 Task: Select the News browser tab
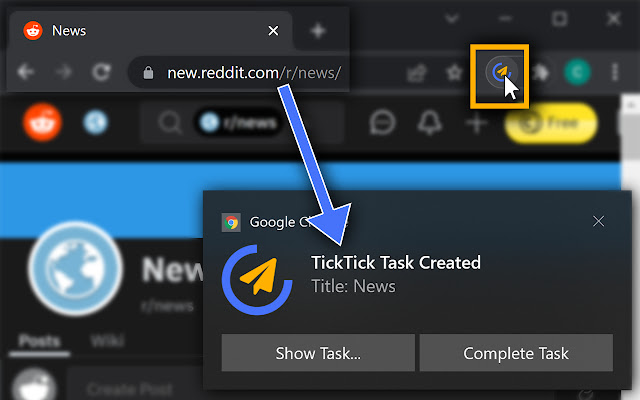point(150,31)
